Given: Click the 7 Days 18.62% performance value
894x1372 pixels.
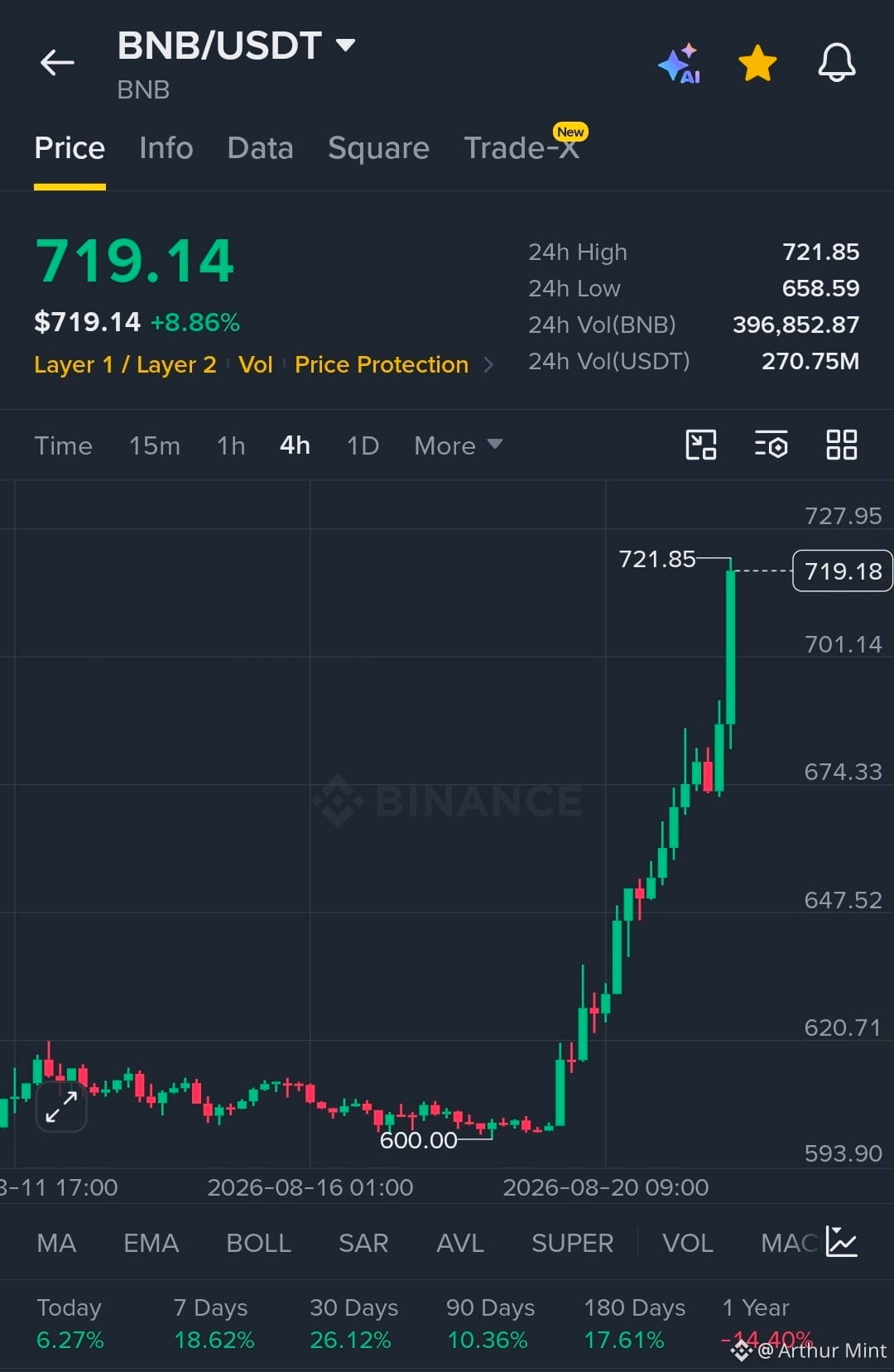Looking at the screenshot, I should pyautogui.click(x=214, y=1340).
